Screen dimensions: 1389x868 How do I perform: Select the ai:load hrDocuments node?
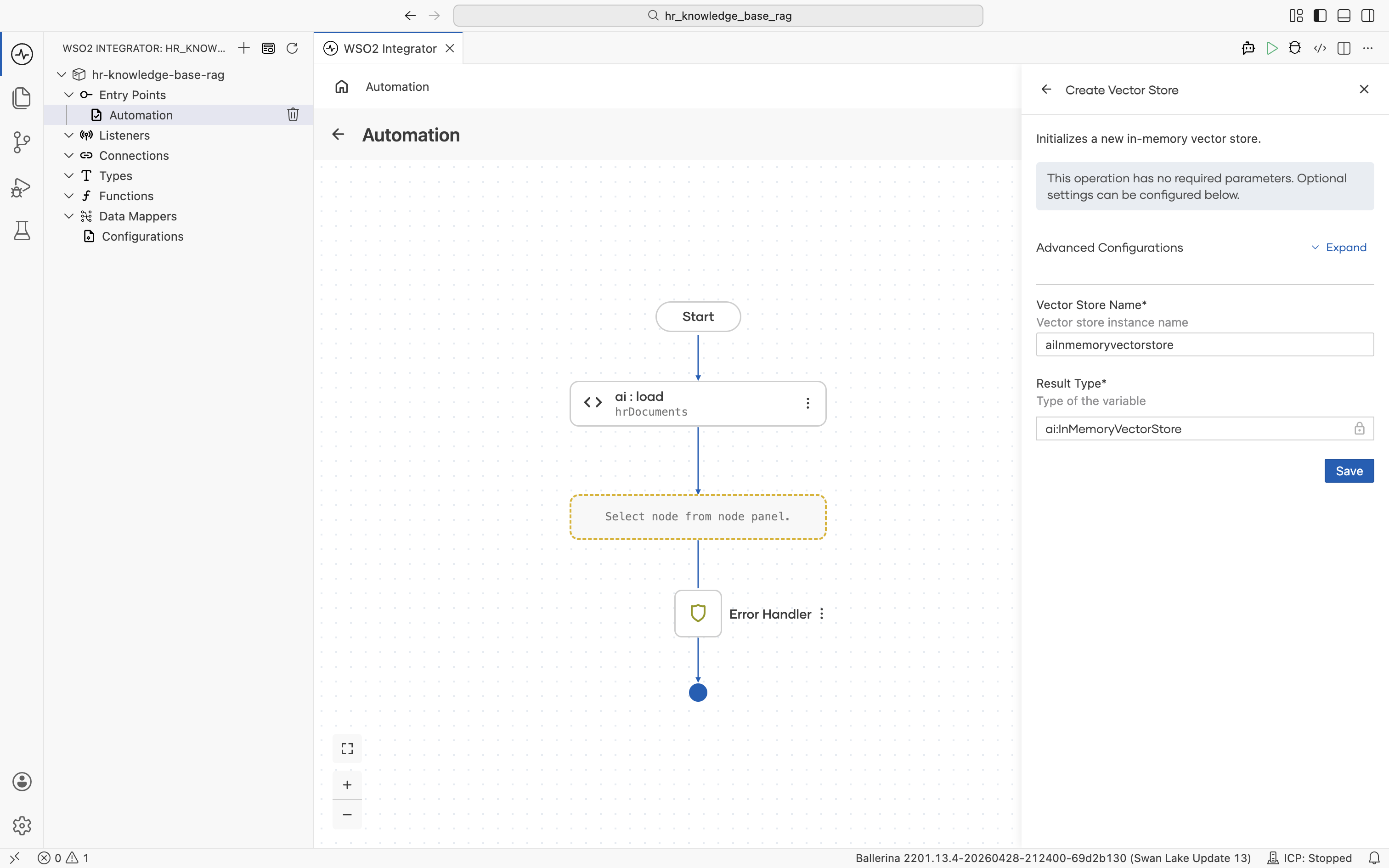tap(698, 404)
